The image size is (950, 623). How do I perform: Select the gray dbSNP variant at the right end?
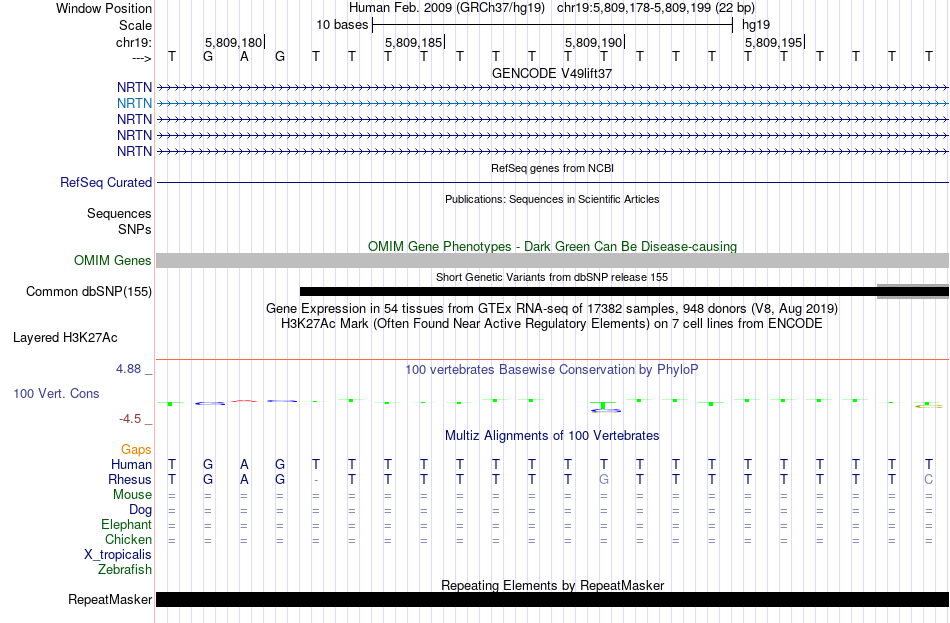(x=912, y=291)
